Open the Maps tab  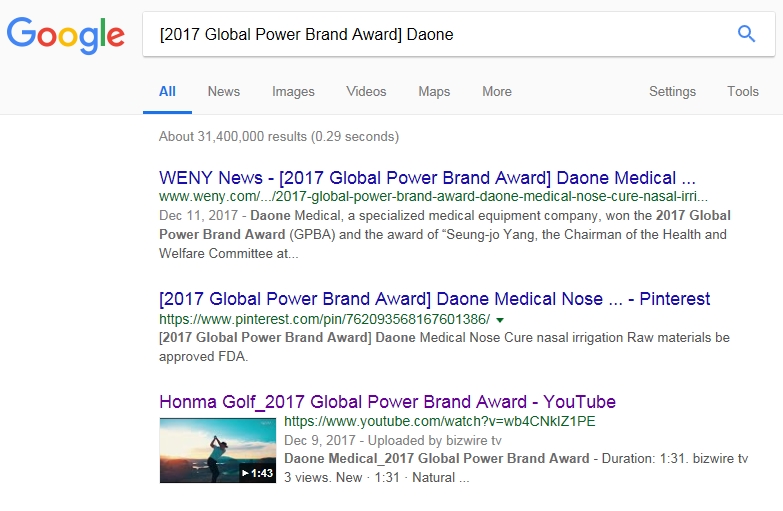coord(434,91)
